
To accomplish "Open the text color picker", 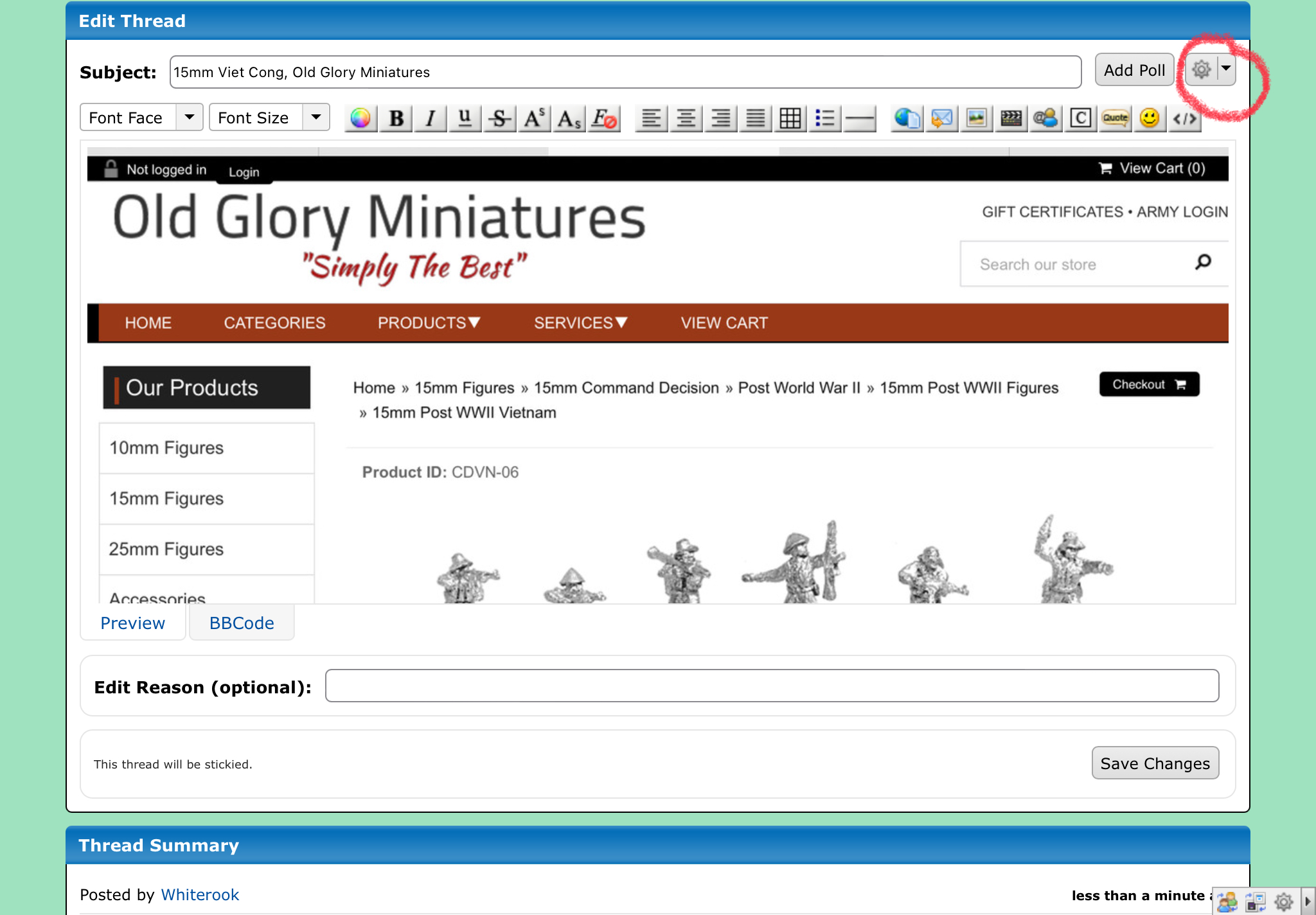I will point(360,118).
